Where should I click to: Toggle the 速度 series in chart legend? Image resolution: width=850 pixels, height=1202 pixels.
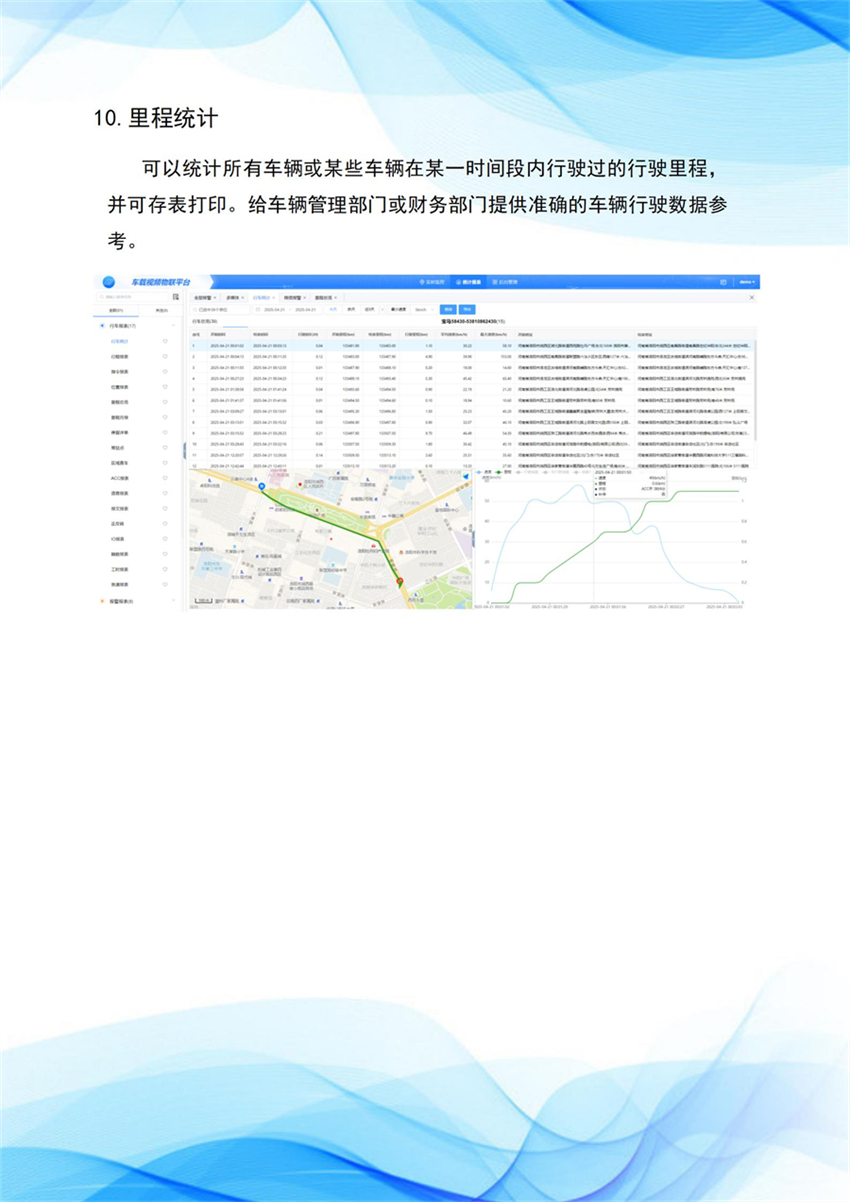point(487,471)
